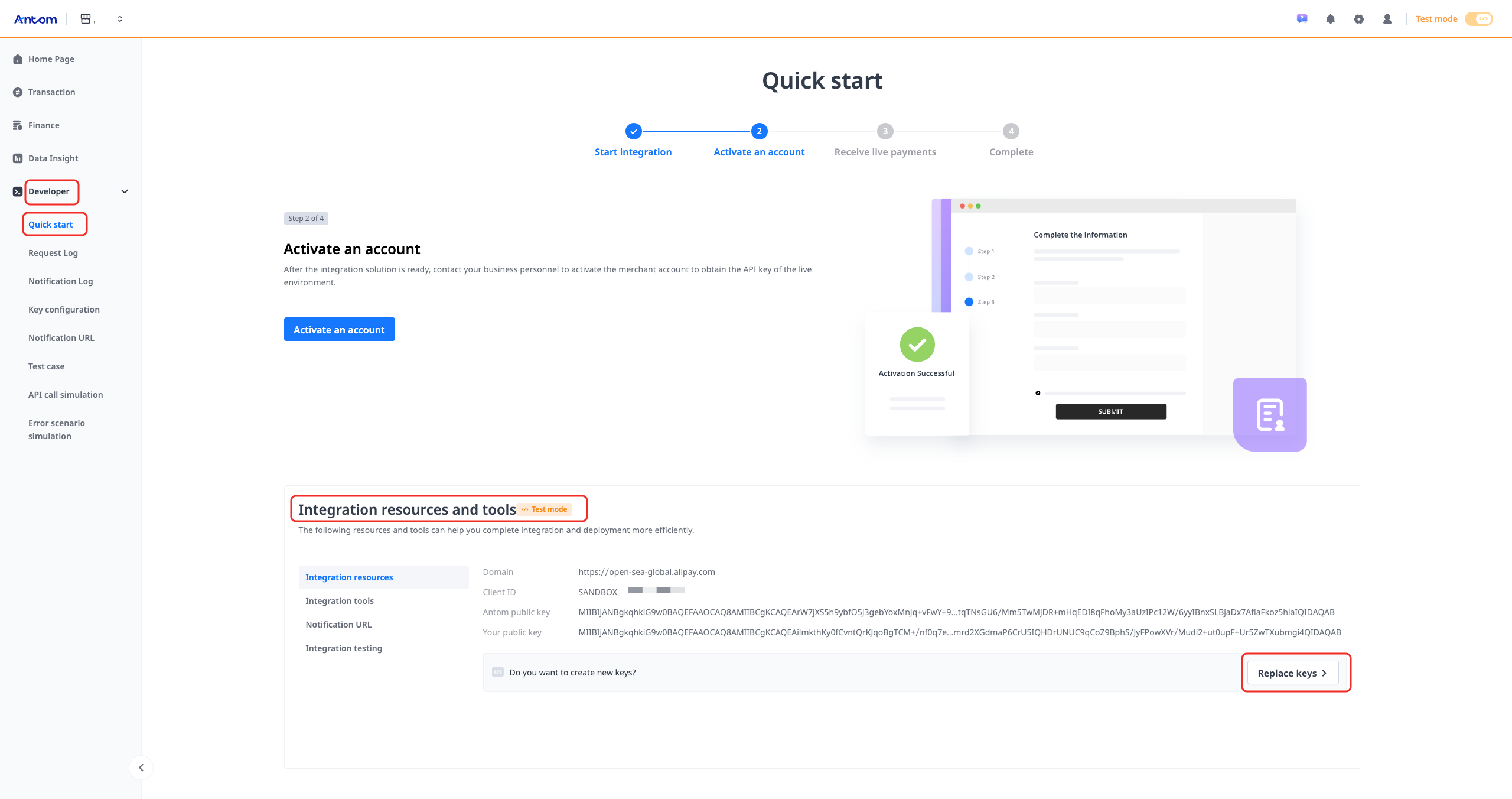
Task: Open Data Insight from the sidebar icon
Action: (17, 158)
